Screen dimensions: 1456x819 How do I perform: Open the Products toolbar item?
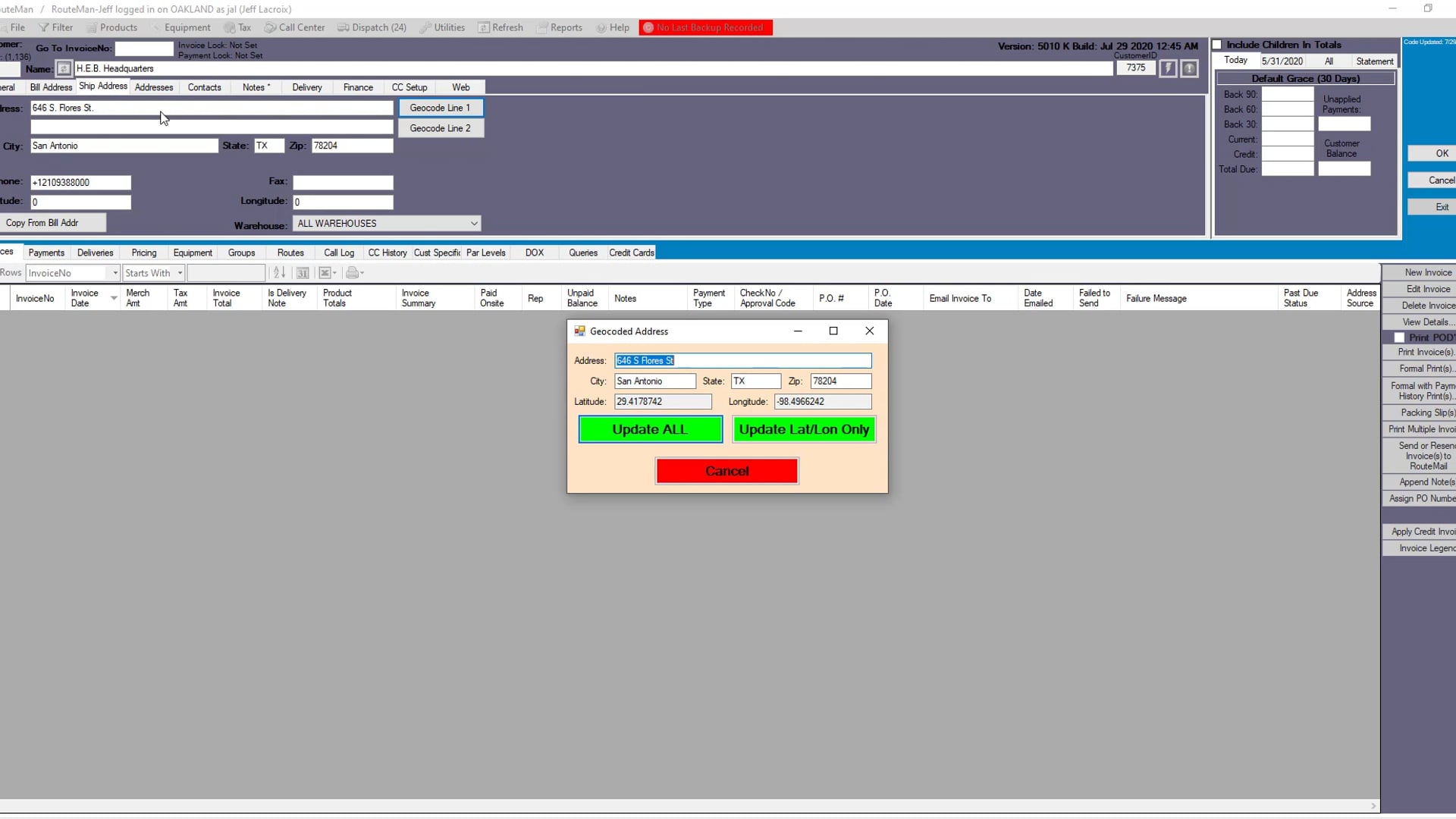[x=112, y=27]
